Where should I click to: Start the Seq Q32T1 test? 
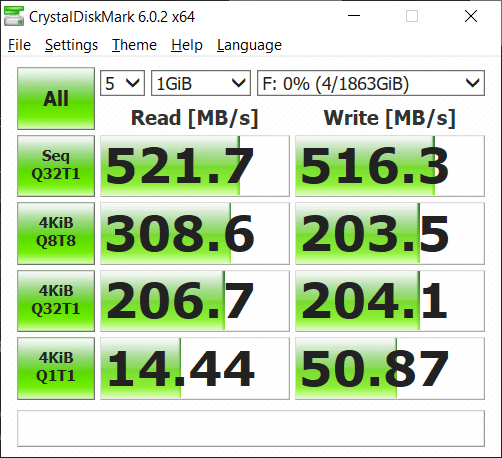tap(56, 166)
